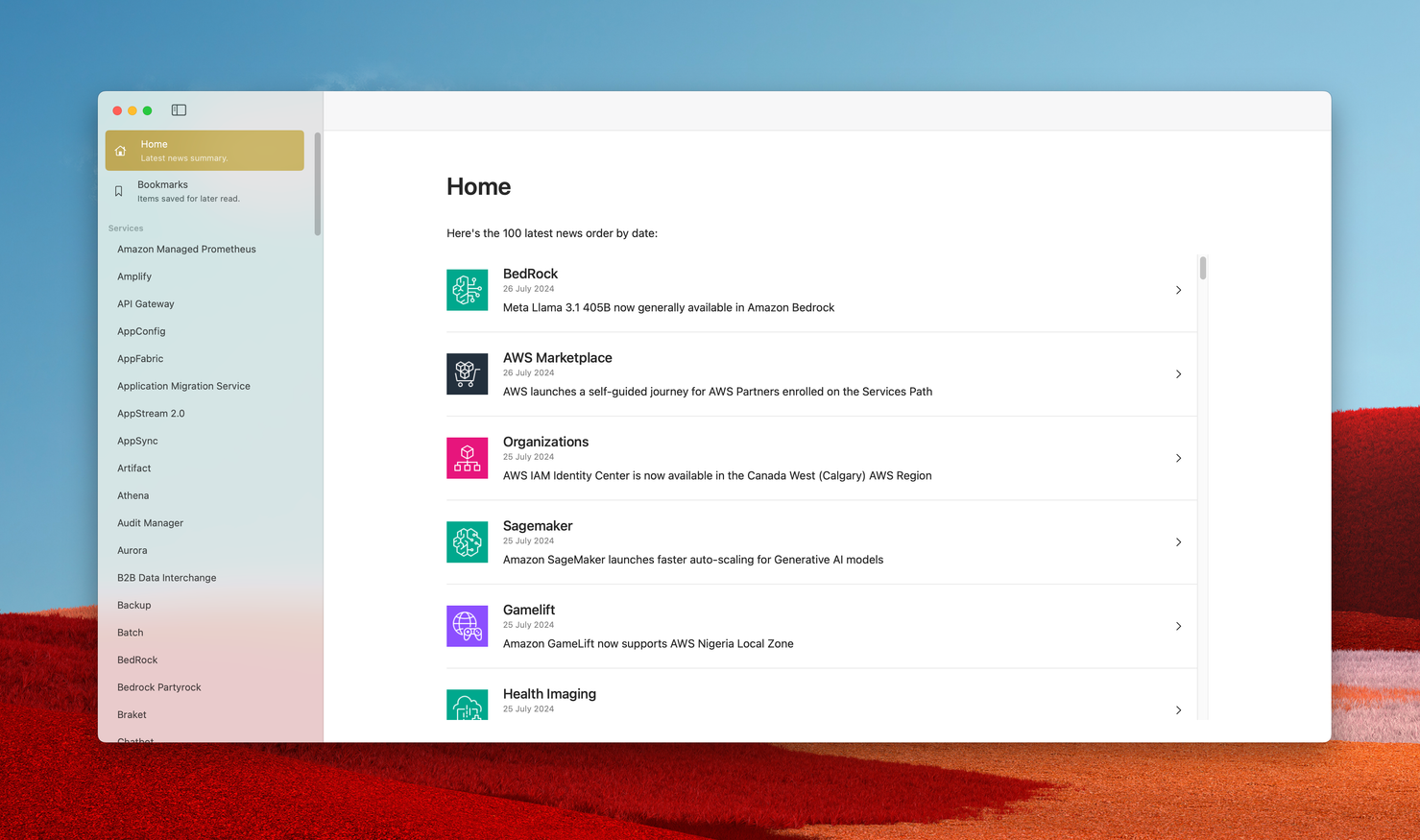Viewport: 1420px width, 840px height.
Task: Select BedRock in the sidebar
Action: click(137, 660)
